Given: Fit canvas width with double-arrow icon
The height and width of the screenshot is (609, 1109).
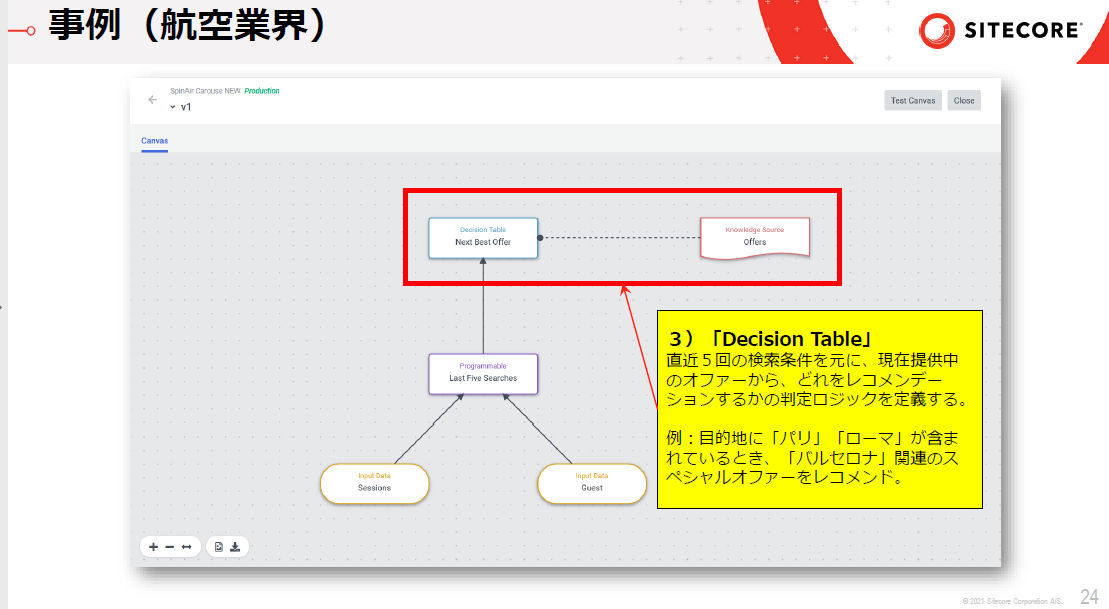Looking at the screenshot, I should (187, 547).
